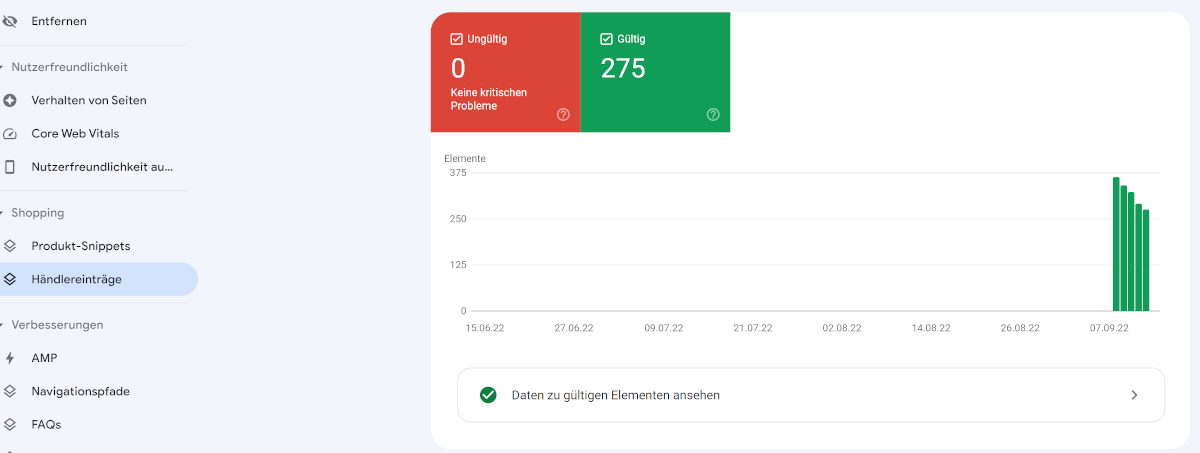Viewport: 1200px width, 453px height.
Task: Click the Core Web Vitals gauge icon
Action: 10,134
